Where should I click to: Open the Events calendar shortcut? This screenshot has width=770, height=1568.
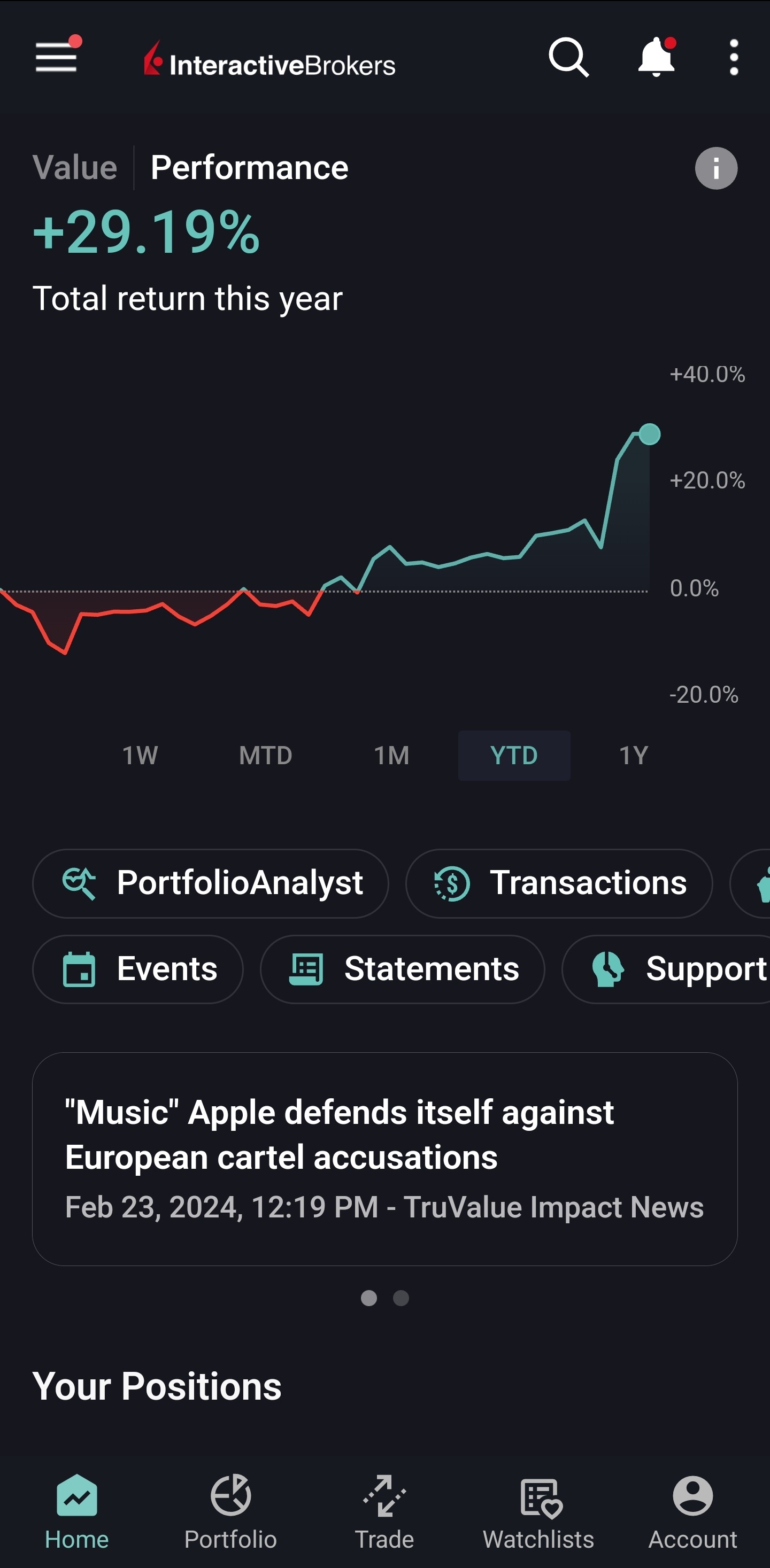(138, 969)
